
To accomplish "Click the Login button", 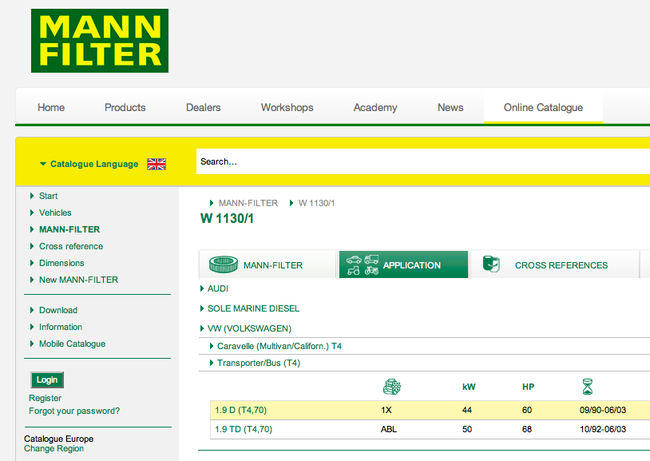I will pos(47,380).
